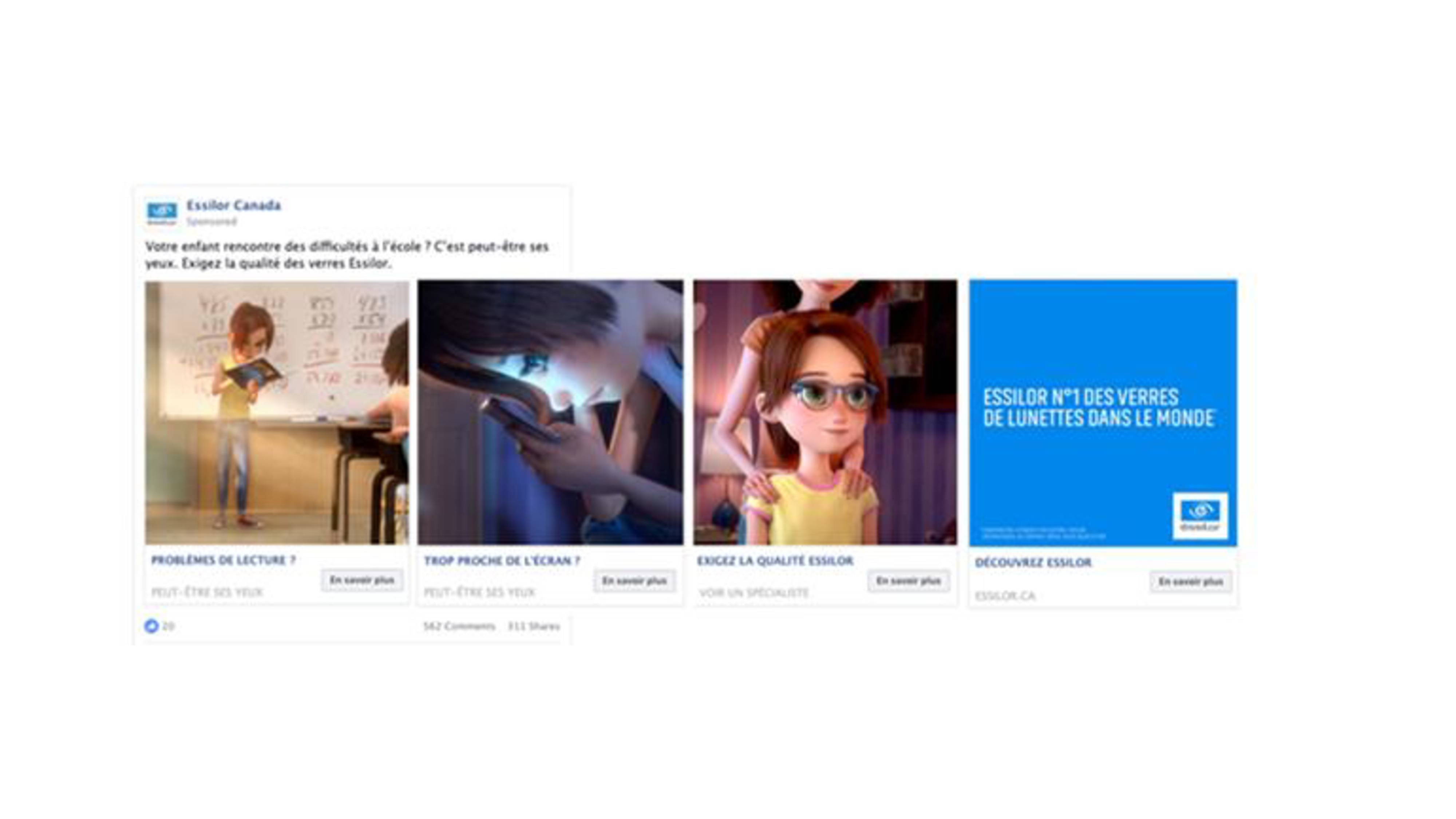The height and width of the screenshot is (819, 1456).
Task: Open the Essilor Canada page name link
Action: (x=233, y=205)
